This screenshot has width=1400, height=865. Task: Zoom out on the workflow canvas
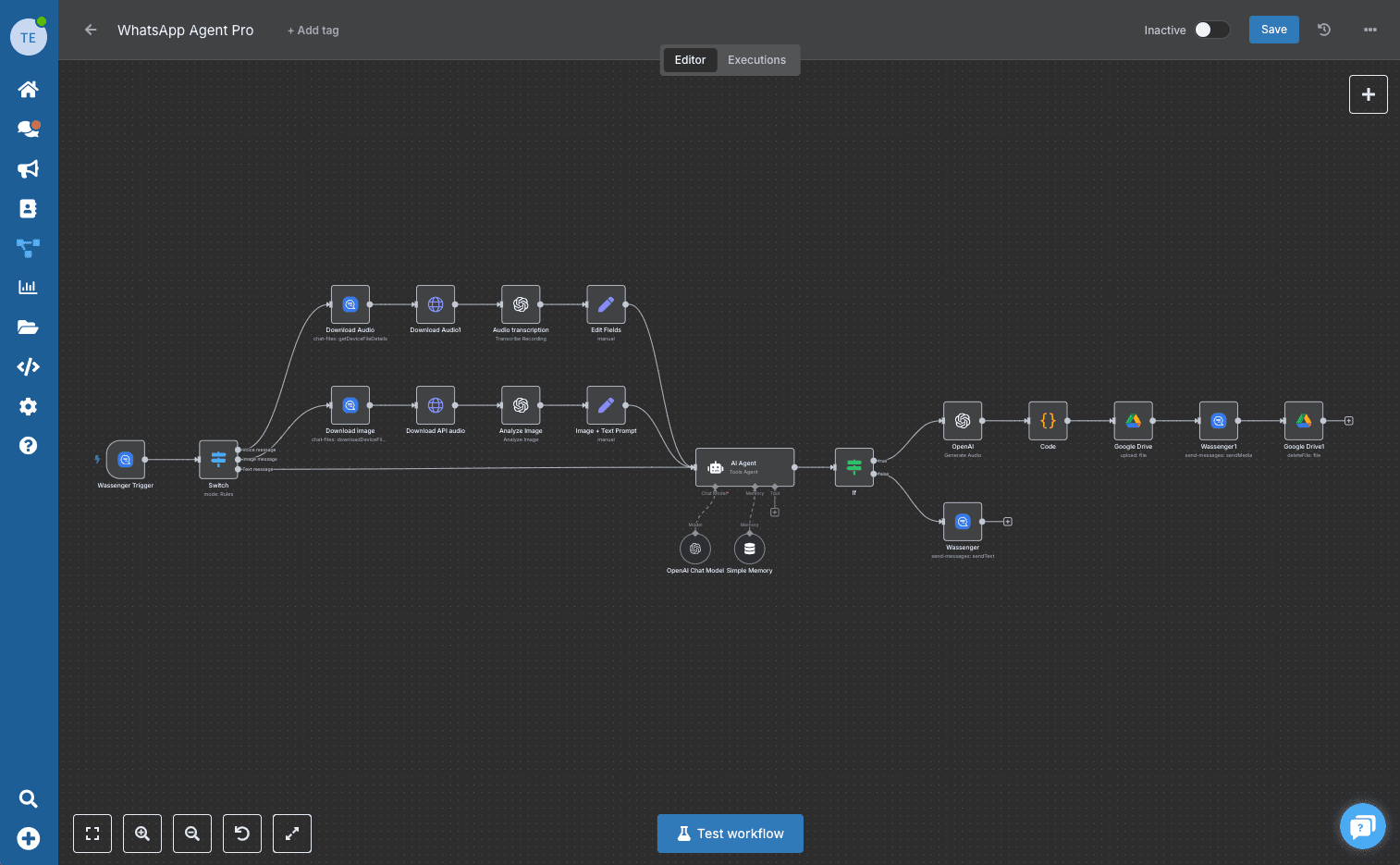tap(192, 834)
